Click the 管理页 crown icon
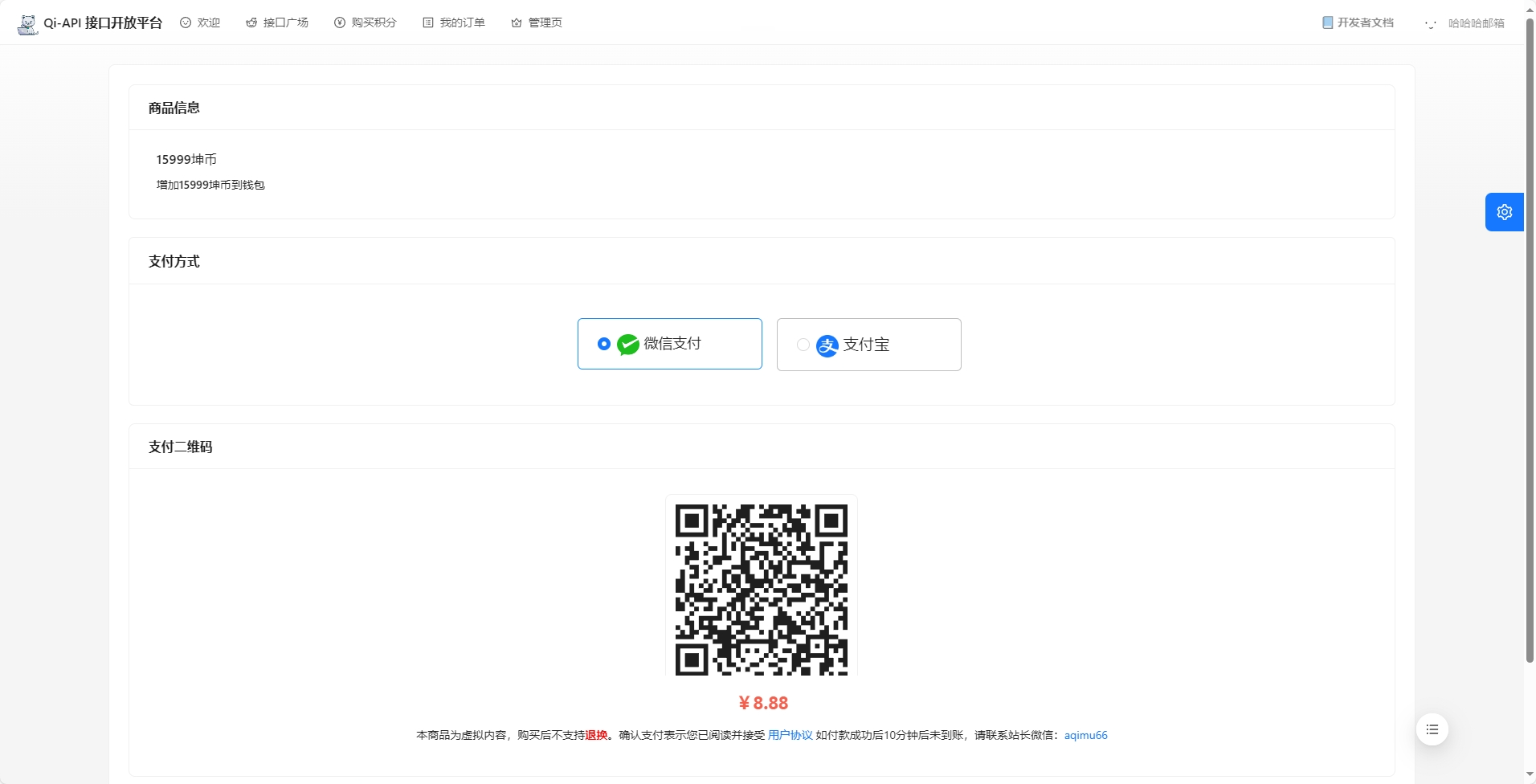The image size is (1536, 784). (x=517, y=22)
